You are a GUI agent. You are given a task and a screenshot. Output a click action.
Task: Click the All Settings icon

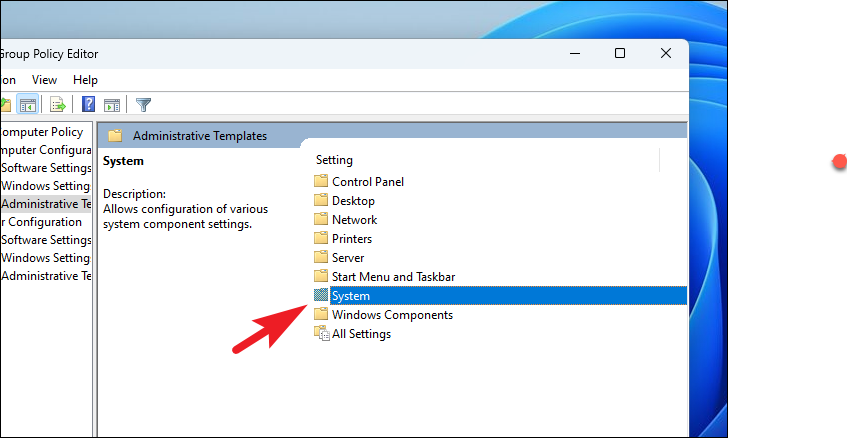click(321, 333)
